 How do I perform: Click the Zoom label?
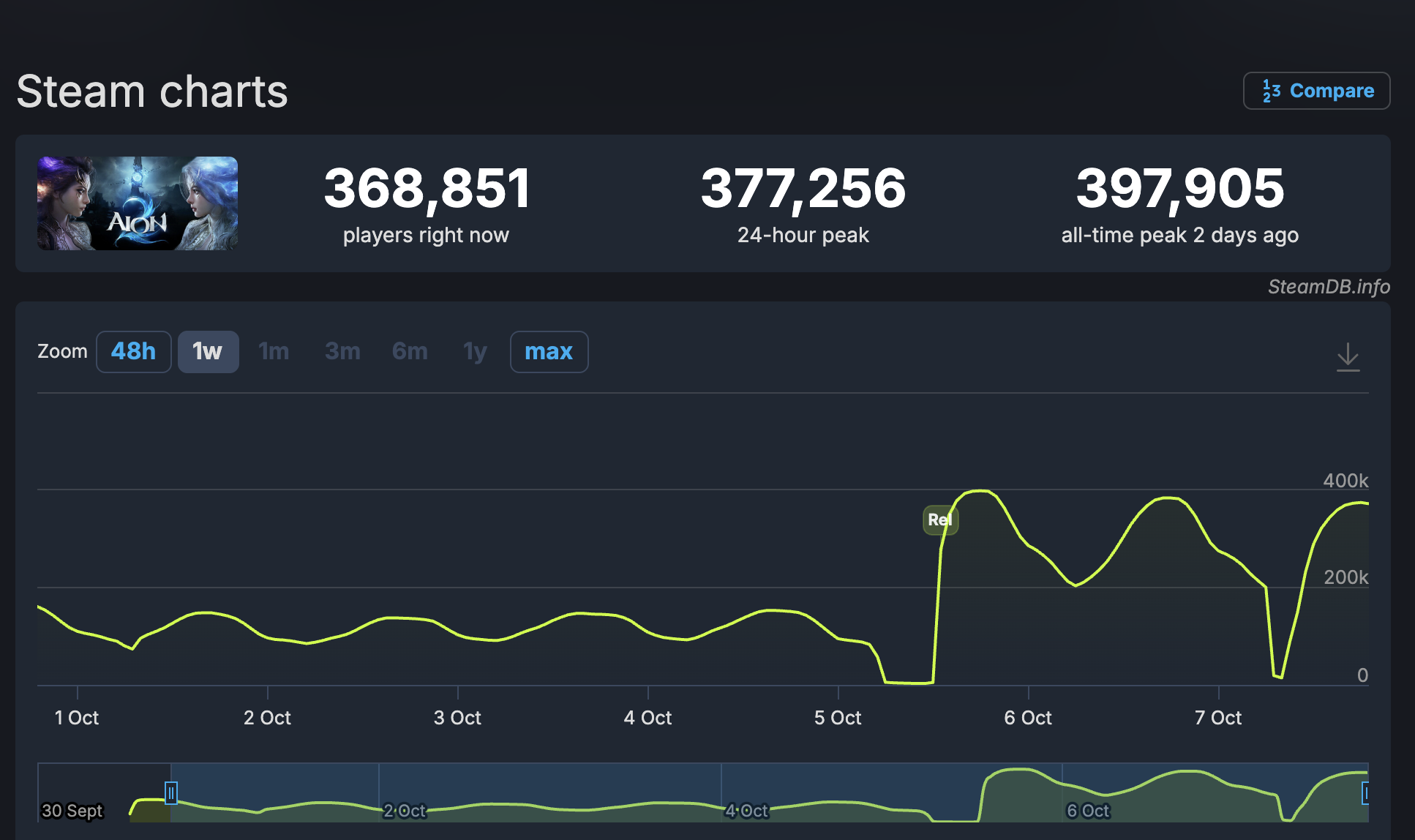click(62, 352)
